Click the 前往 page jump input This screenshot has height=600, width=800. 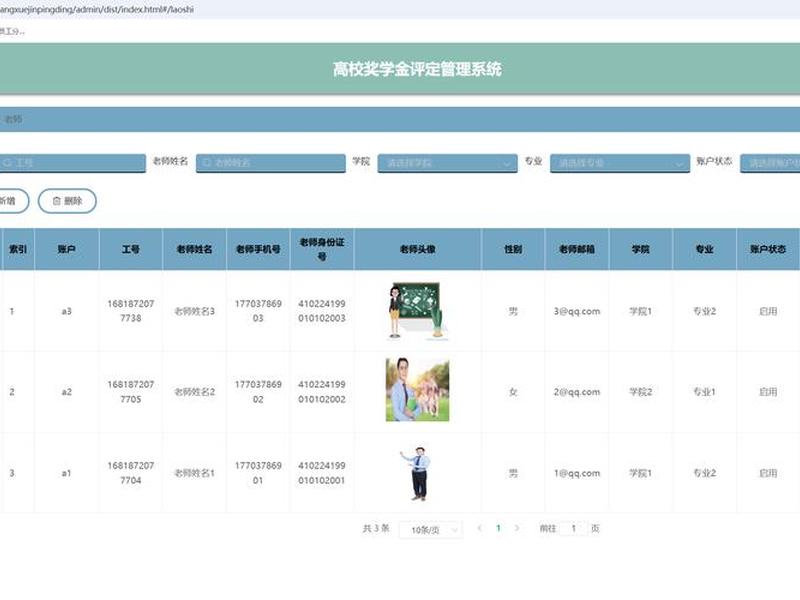coord(573,529)
